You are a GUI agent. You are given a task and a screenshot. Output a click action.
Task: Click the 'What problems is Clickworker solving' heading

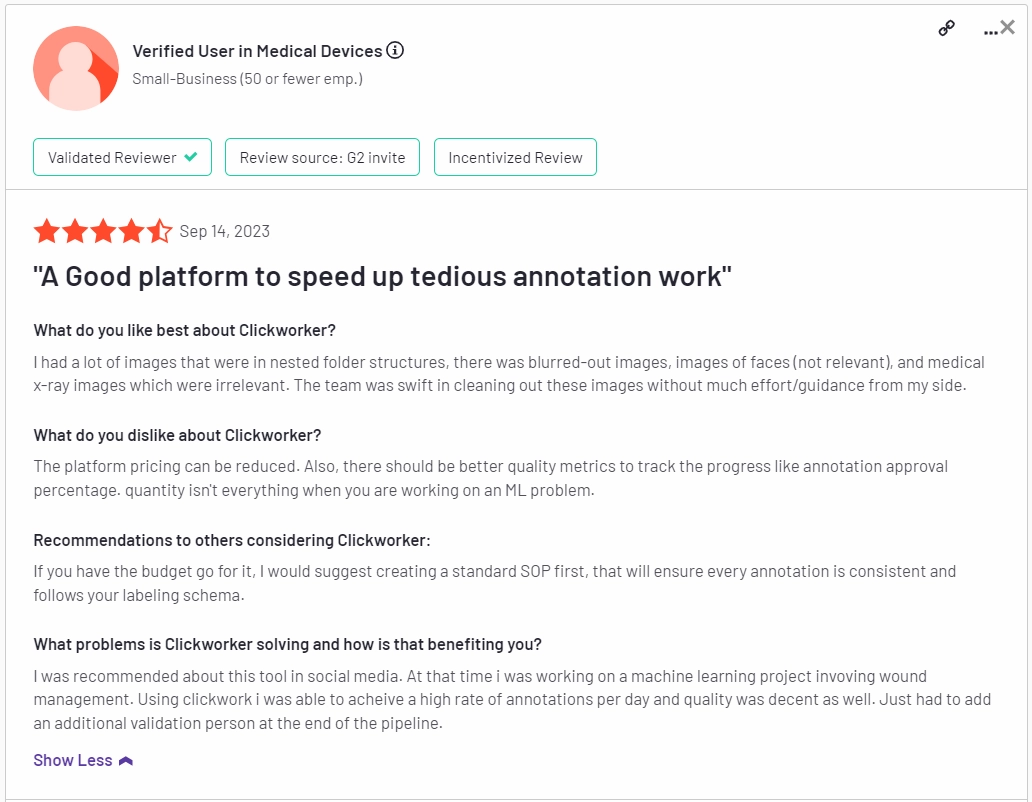[x=288, y=644]
